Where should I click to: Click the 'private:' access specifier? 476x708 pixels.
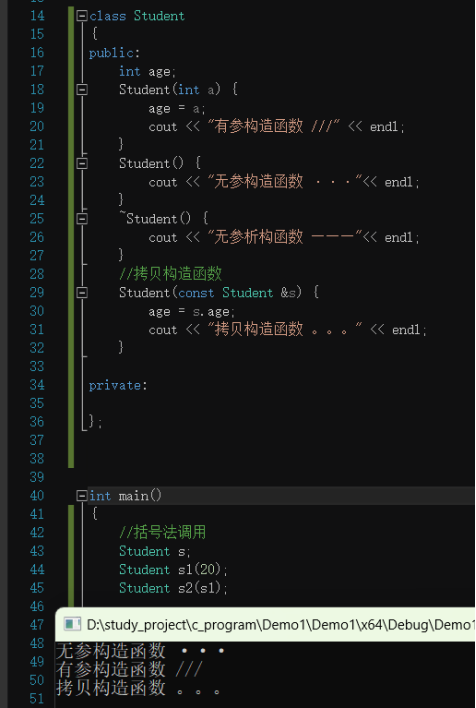click(x=118, y=386)
